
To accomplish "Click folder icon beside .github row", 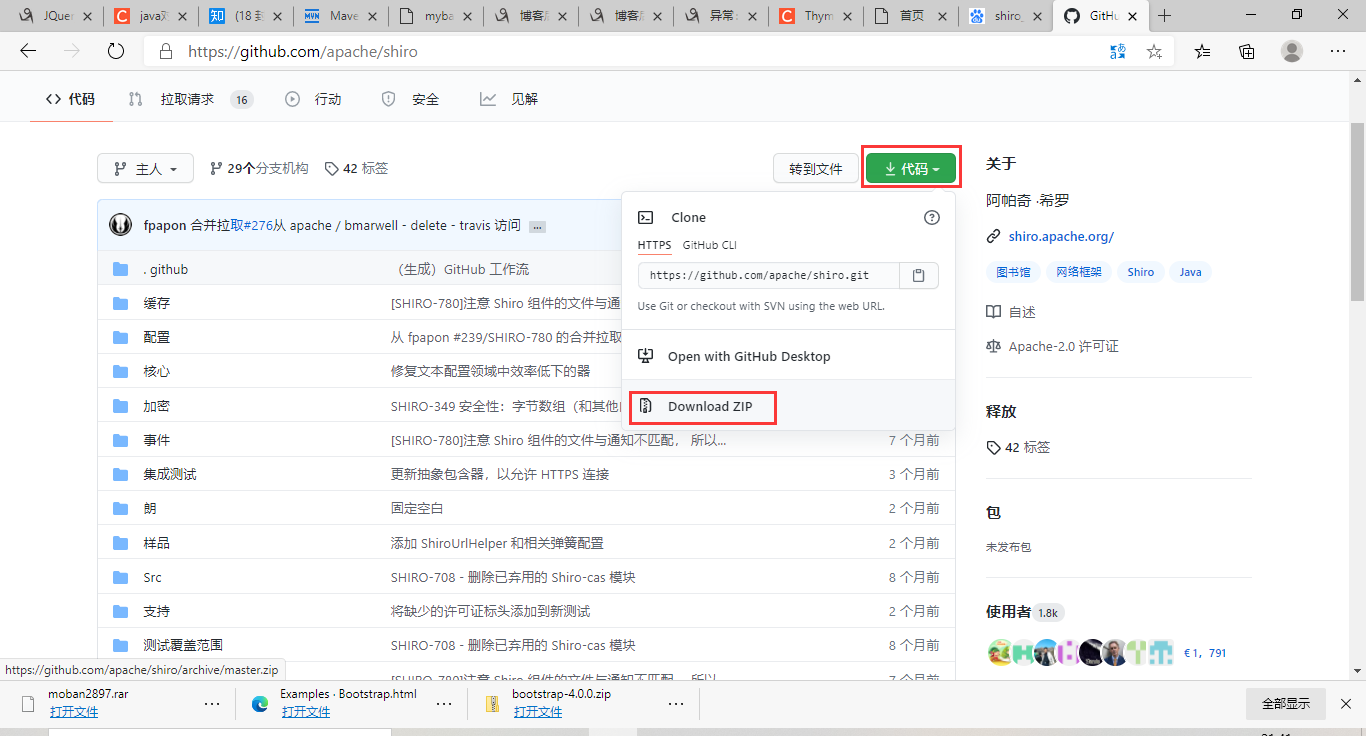I will coord(121,269).
